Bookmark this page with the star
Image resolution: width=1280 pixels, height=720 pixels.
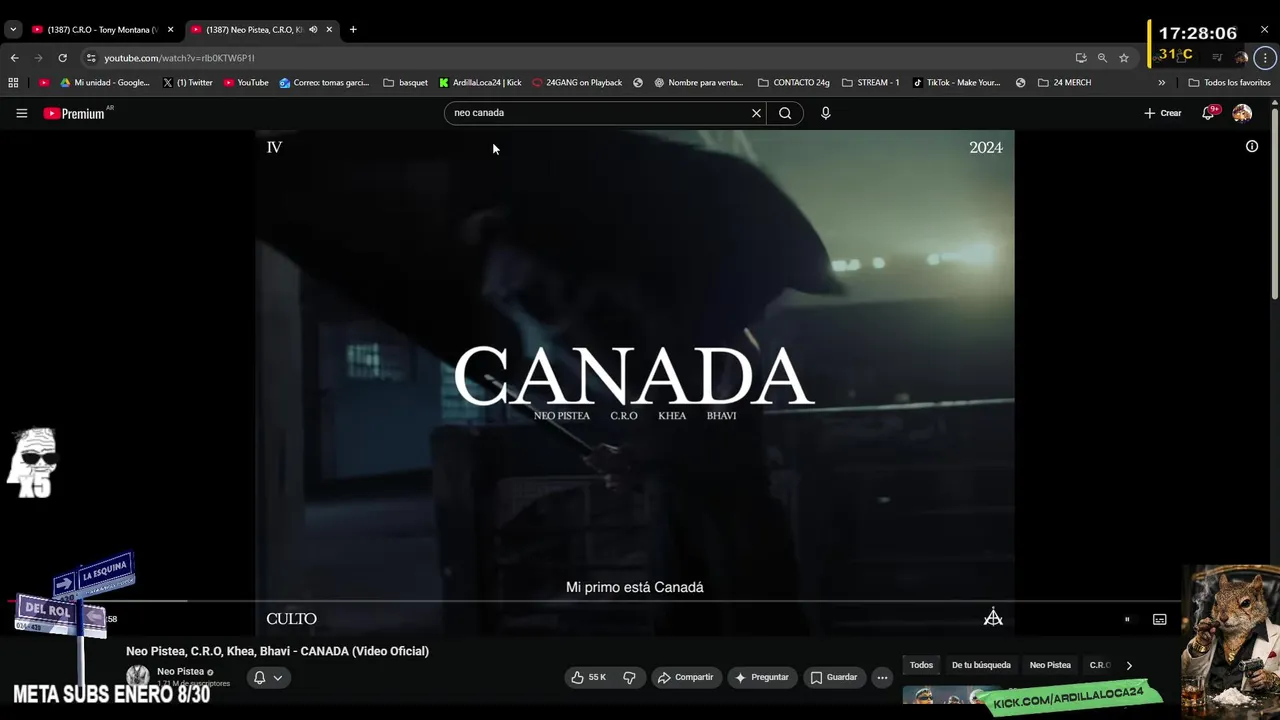click(1124, 58)
